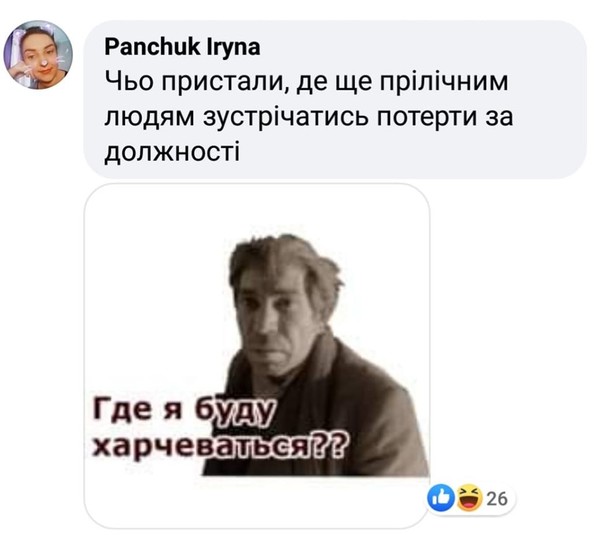
Task: Click the comment text starting "Чьо пристали"
Action: (x=309, y=117)
